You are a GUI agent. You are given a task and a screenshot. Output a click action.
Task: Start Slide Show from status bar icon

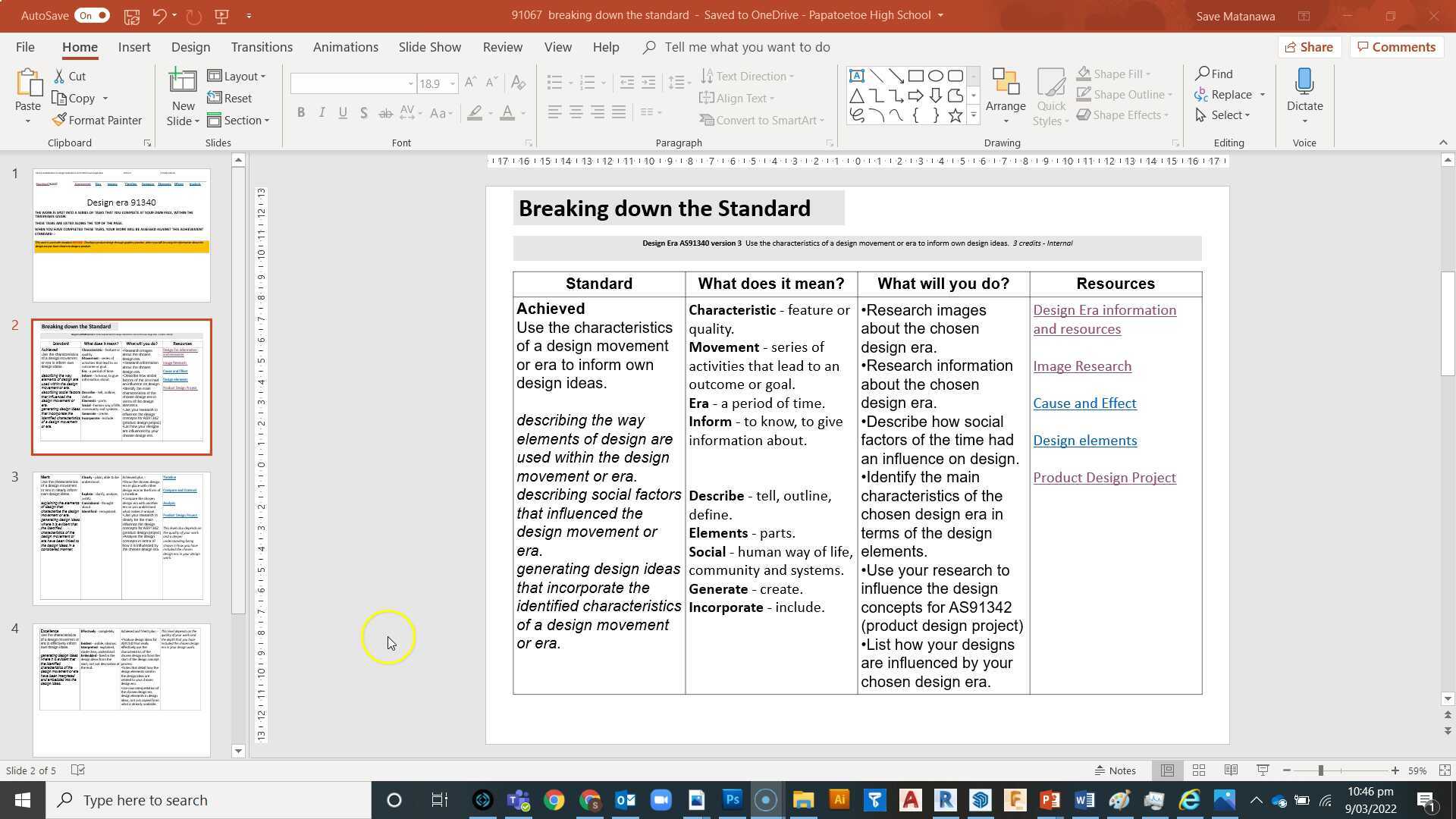tap(1263, 770)
